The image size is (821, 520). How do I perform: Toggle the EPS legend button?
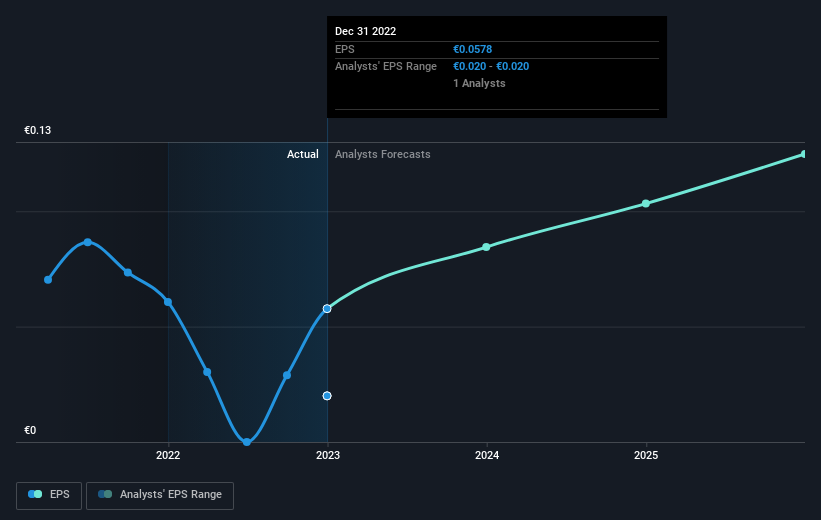click(x=49, y=495)
